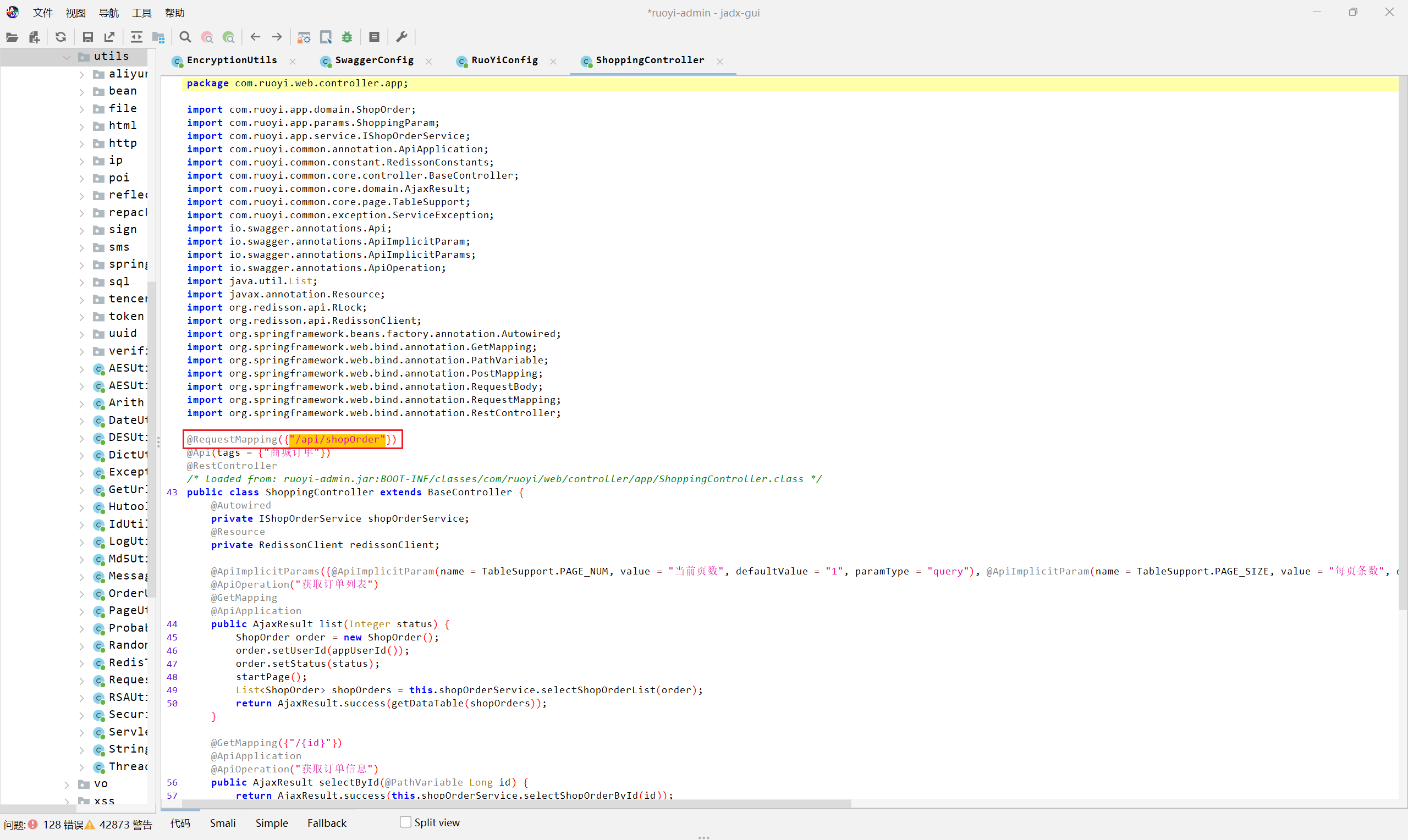The height and width of the screenshot is (840, 1408).
Task: Close the EncryptionUtils tab
Action: coord(293,61)
